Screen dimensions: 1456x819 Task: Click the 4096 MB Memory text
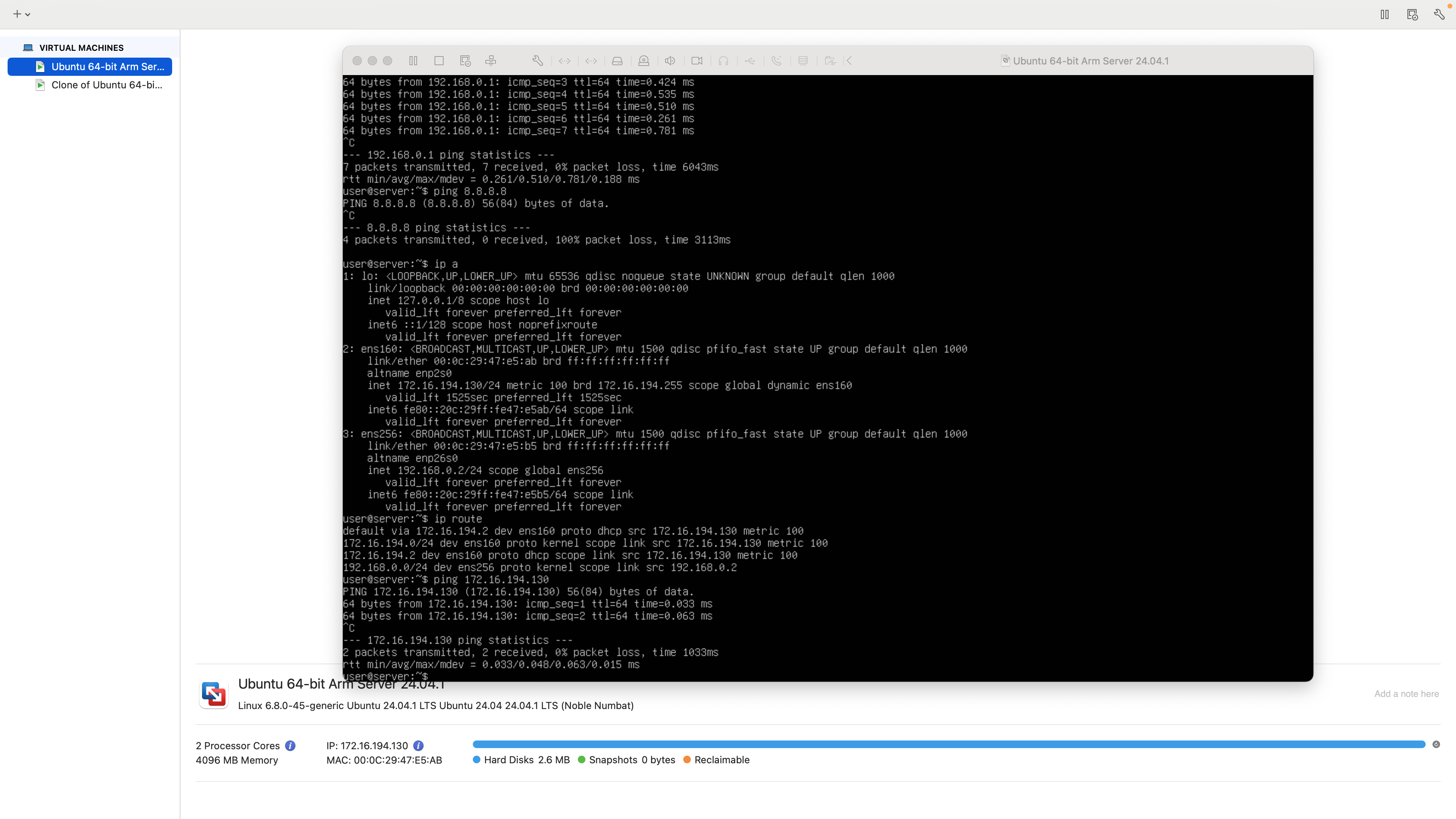pyautogui.click(x=237, y=760)
